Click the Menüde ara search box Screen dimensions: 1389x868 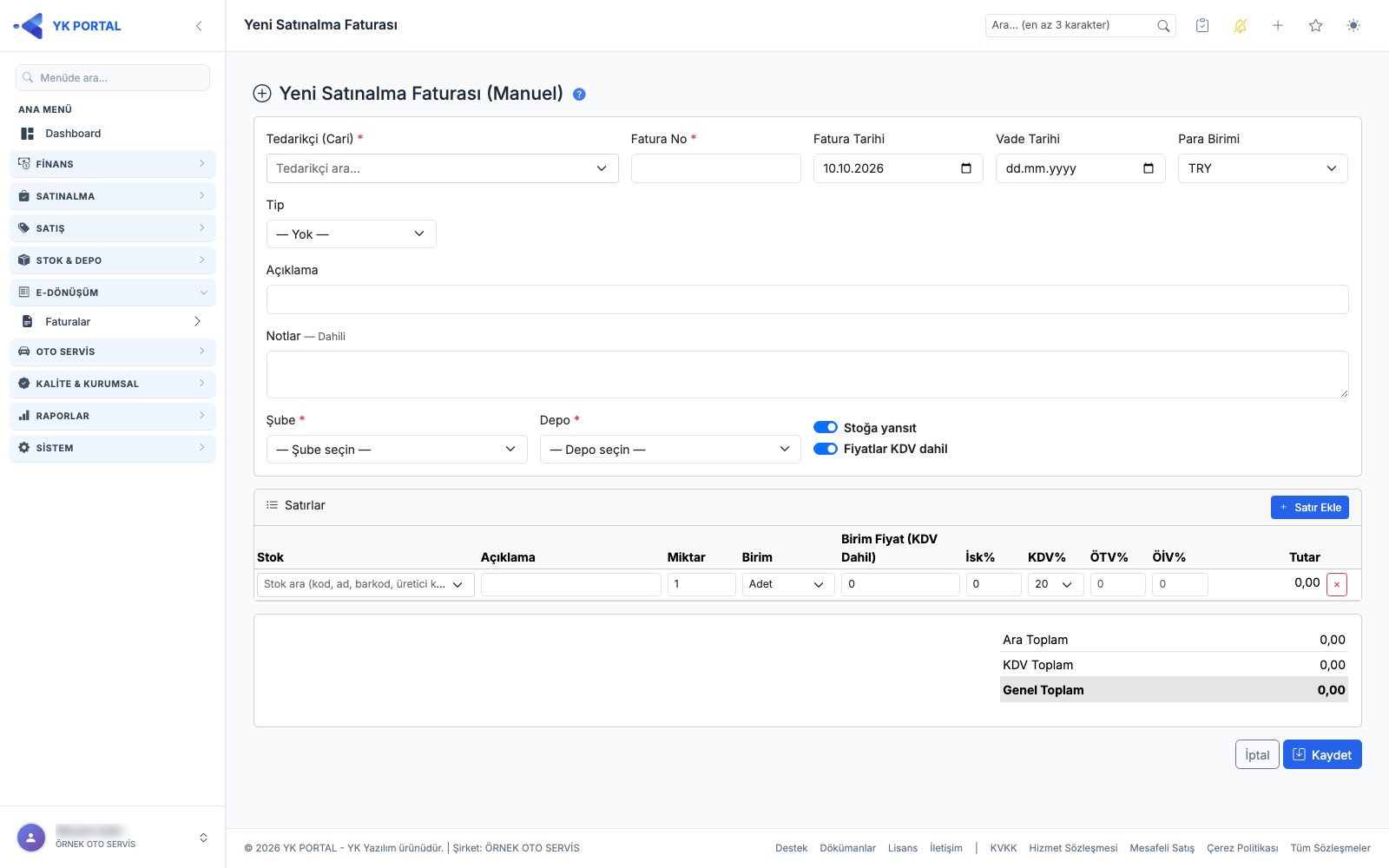[x=113, y=78]
